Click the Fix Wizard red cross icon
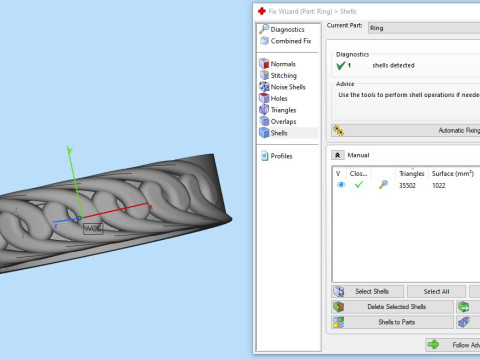Viewport: 480px width, 360px height. [x=262, y=11]
